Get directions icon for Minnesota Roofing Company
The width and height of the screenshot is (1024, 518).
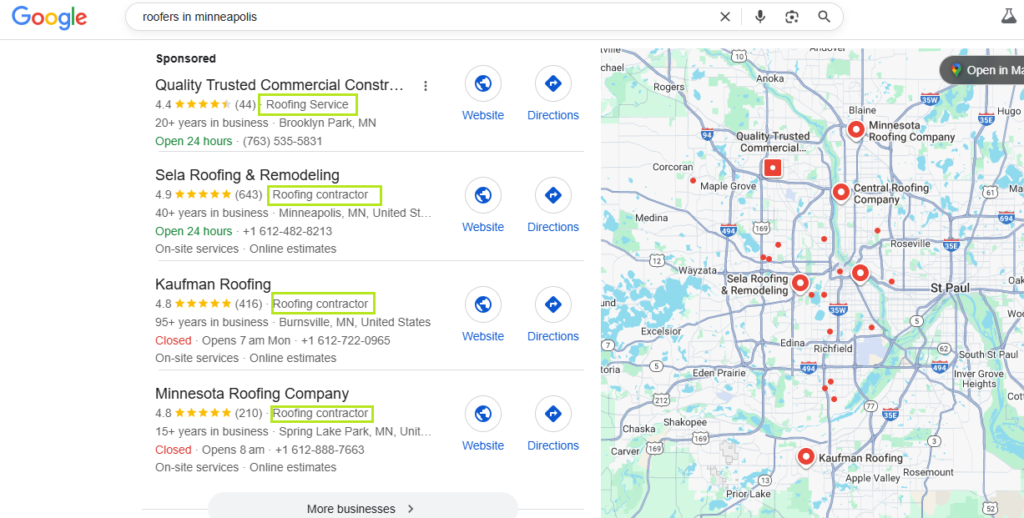553,413
